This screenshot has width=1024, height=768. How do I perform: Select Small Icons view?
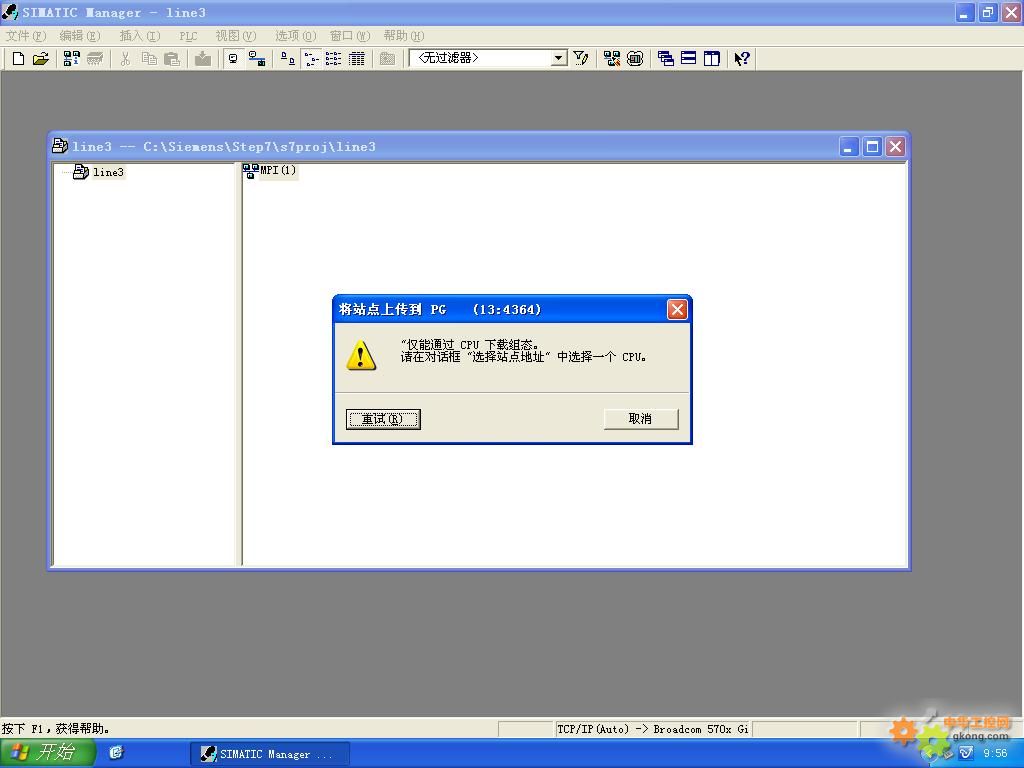pos(312,59)
